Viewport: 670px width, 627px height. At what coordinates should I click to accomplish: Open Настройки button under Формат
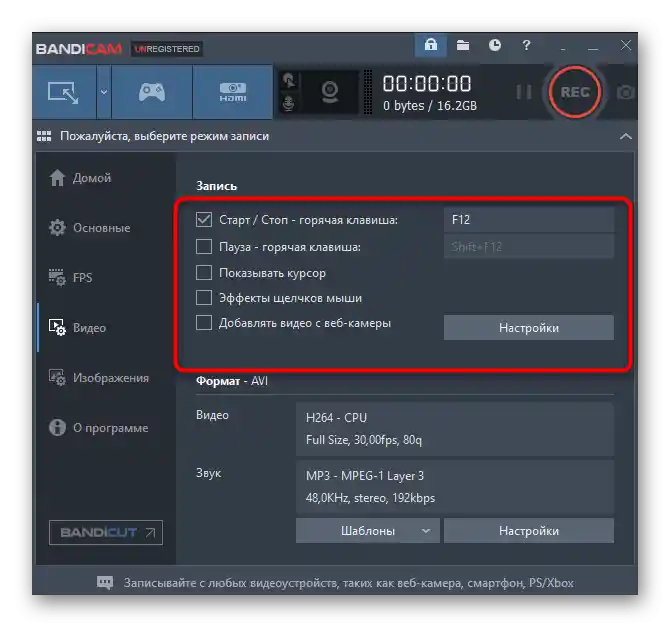click(529, 531)
